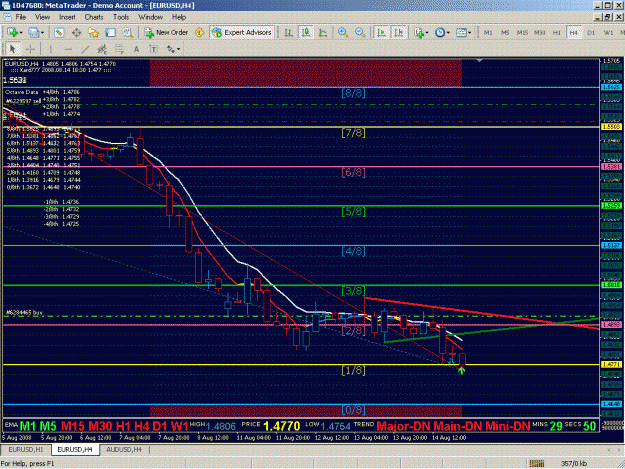Open the Market Watch window icon
The height and width of the screenshot is (469, 625).
pyautogui.click(x=59, y=33)
